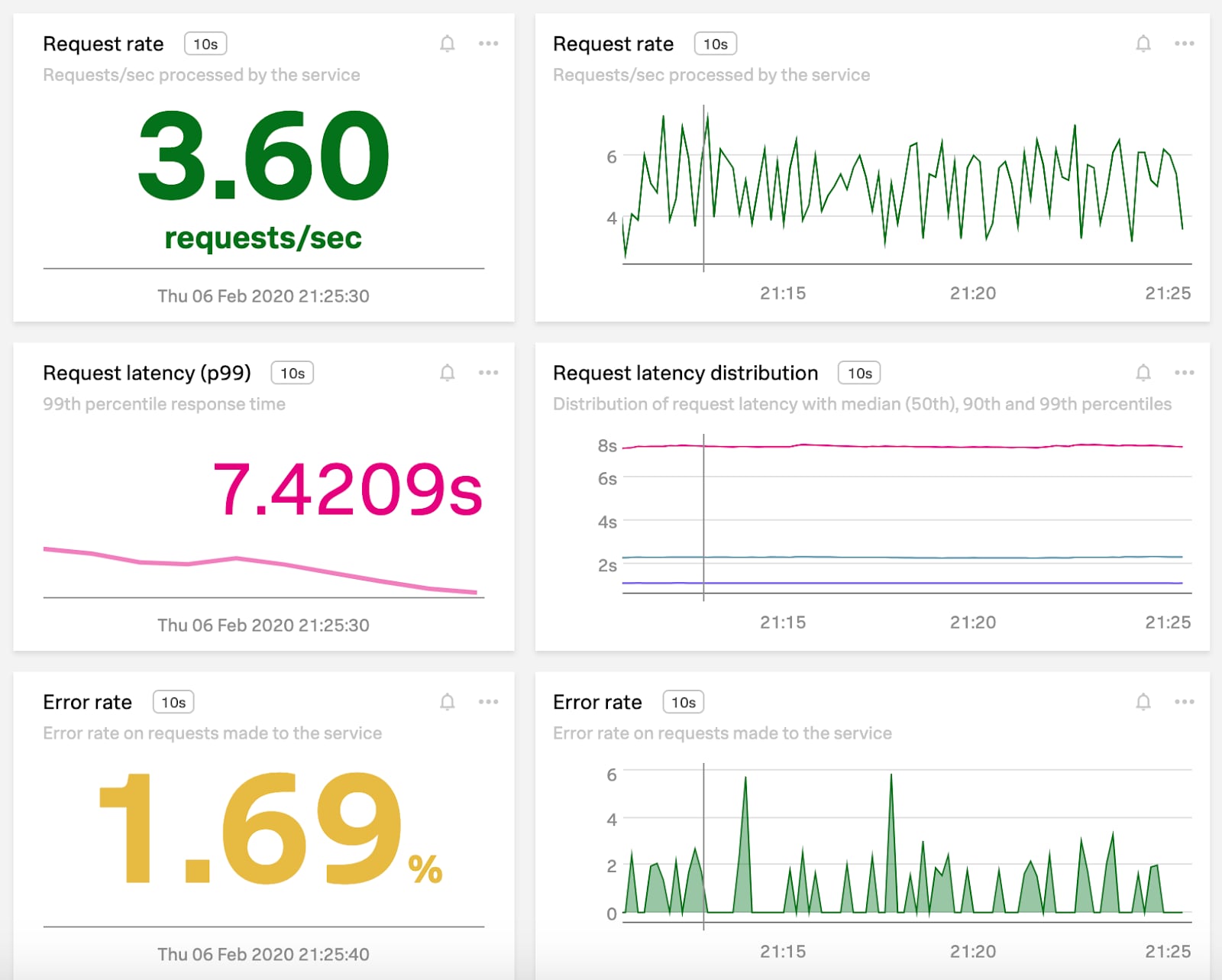The width and height of the screenshot is (1222, 980).
Task: Click timestamp under the p99 latency sparkline
Action: click(x=263, y=625)
